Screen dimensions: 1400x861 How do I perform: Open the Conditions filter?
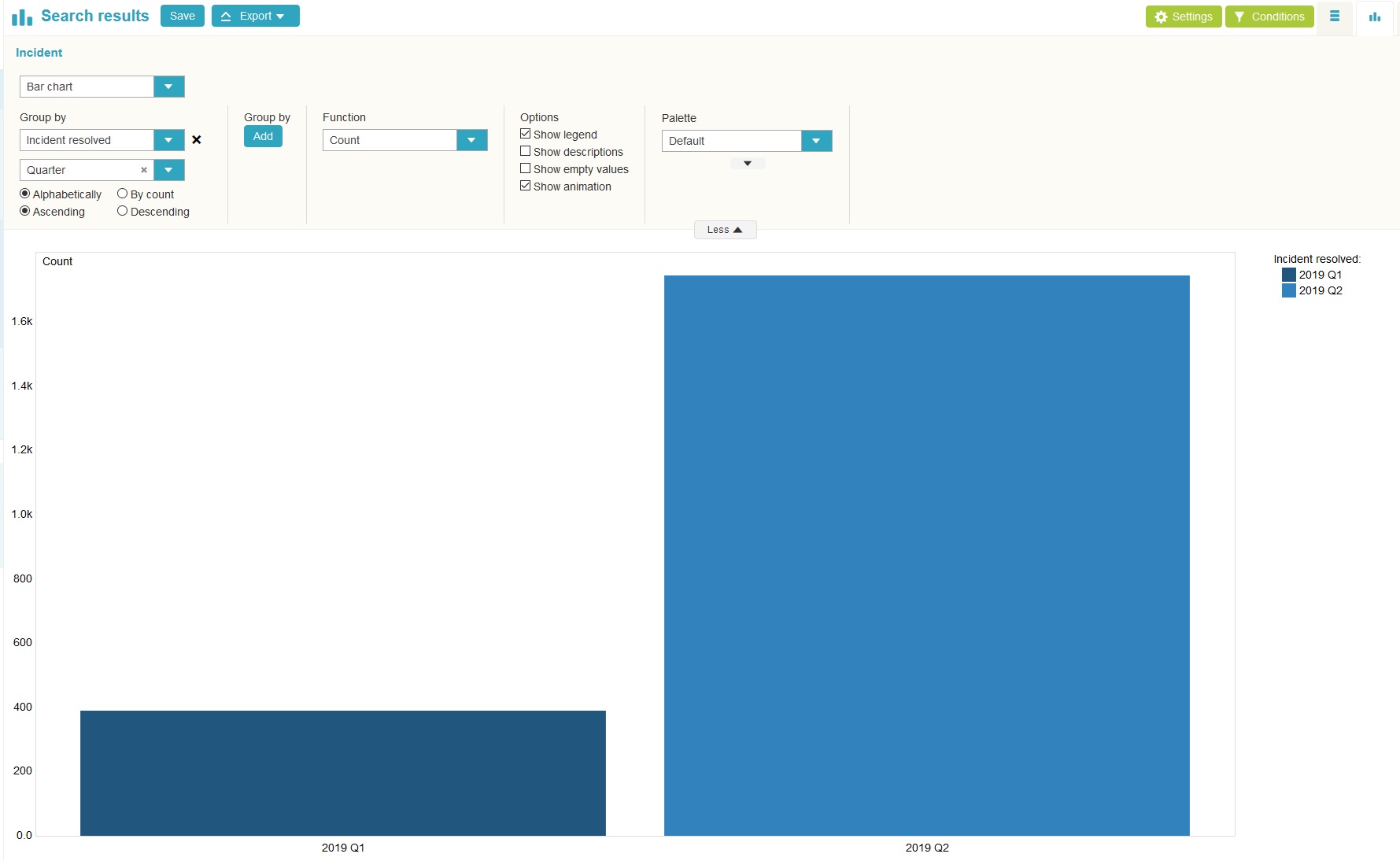[1269, 17]
